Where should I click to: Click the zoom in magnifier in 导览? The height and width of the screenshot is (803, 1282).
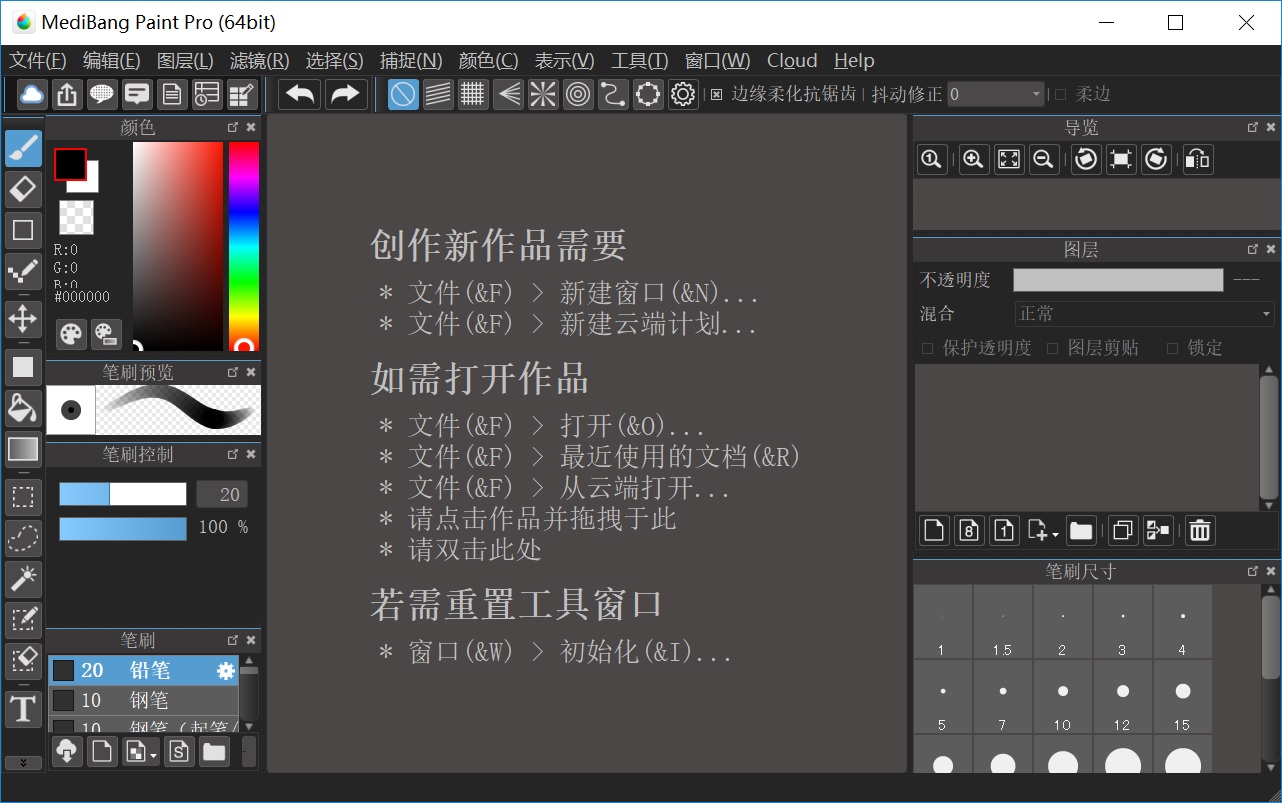974,159
